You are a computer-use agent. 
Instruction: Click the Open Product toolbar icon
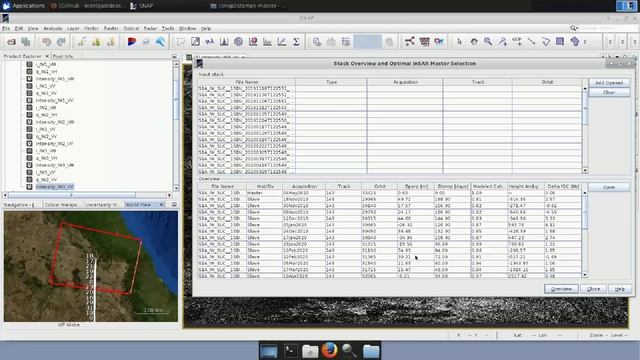point(11,42)
